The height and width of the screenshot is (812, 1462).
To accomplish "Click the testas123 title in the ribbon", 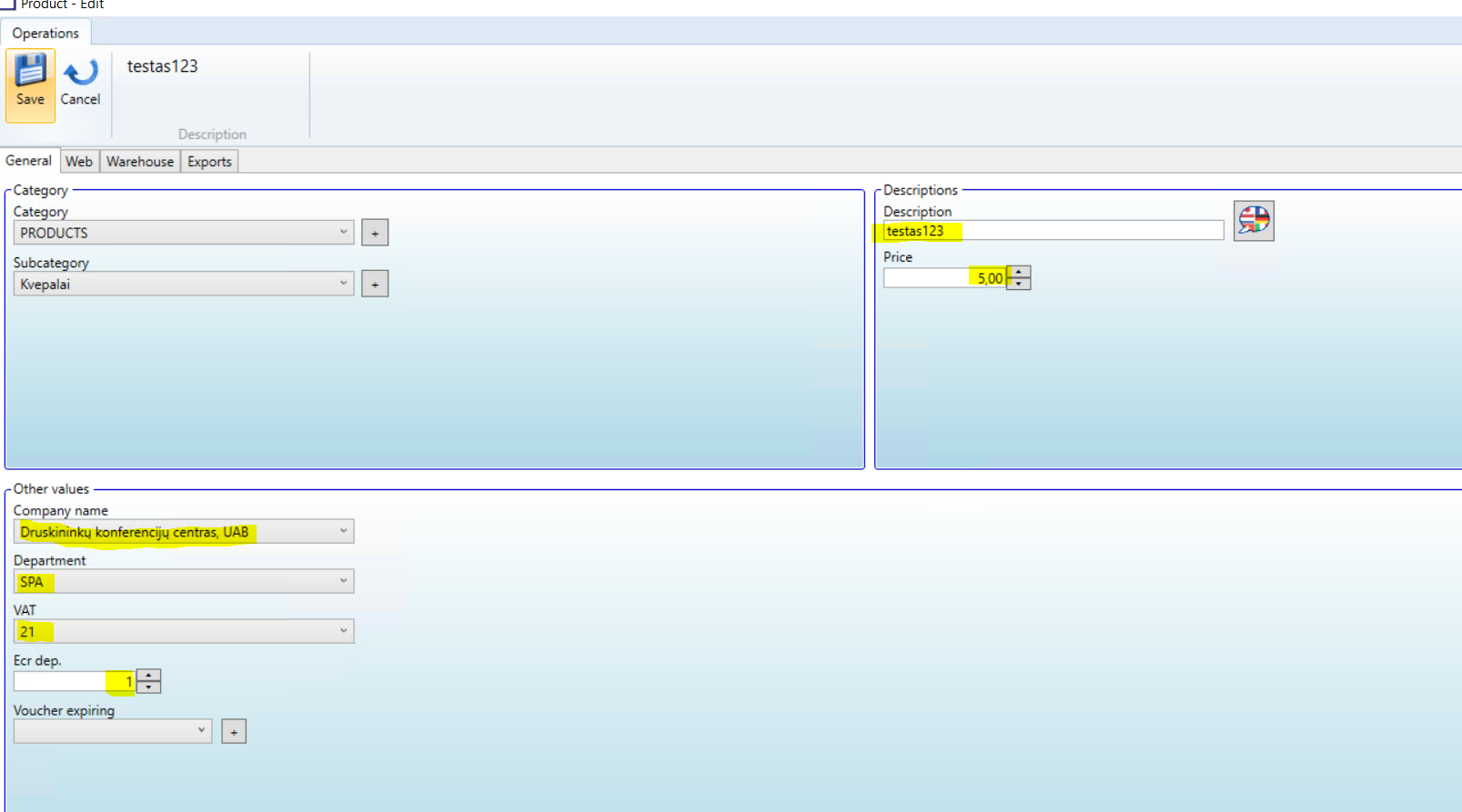I will point(163,66).
